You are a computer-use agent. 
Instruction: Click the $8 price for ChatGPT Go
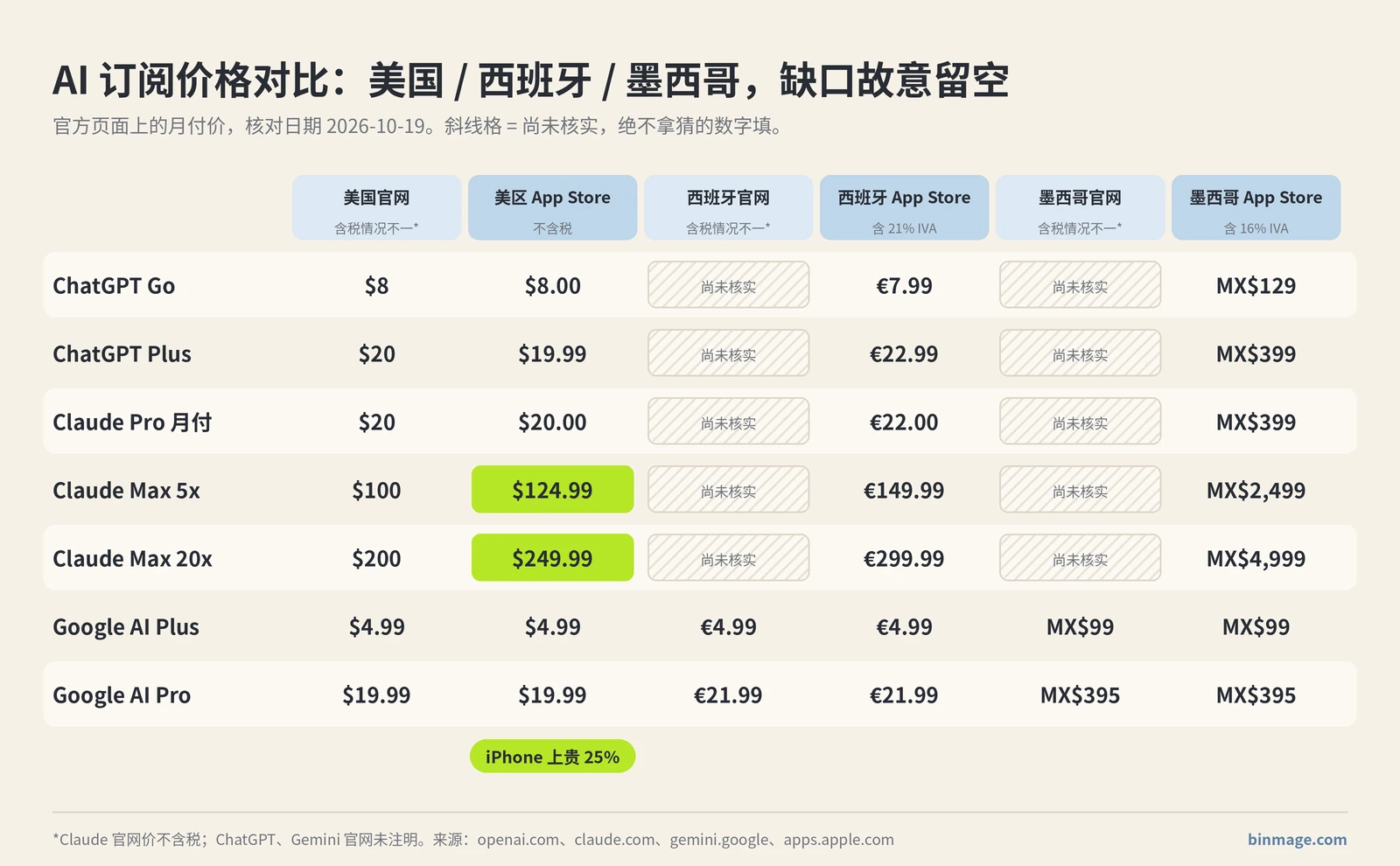(376, 286)
